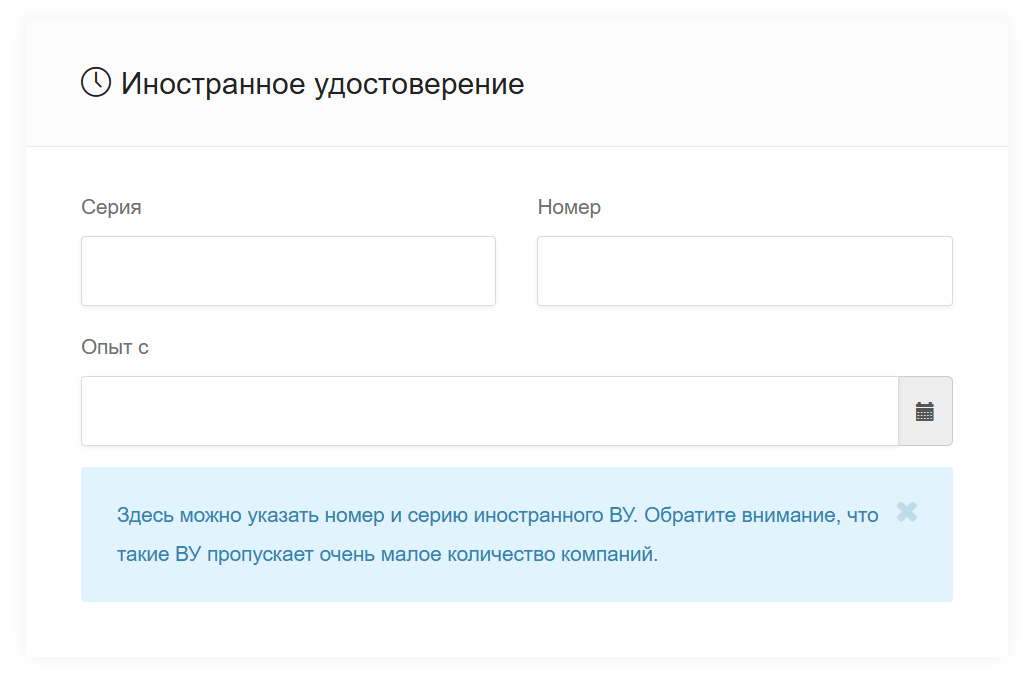This screenshot has height=673, width=1032.
Task: Click the Иностранное удостоверение heading
Action: [x=322, y=84]
